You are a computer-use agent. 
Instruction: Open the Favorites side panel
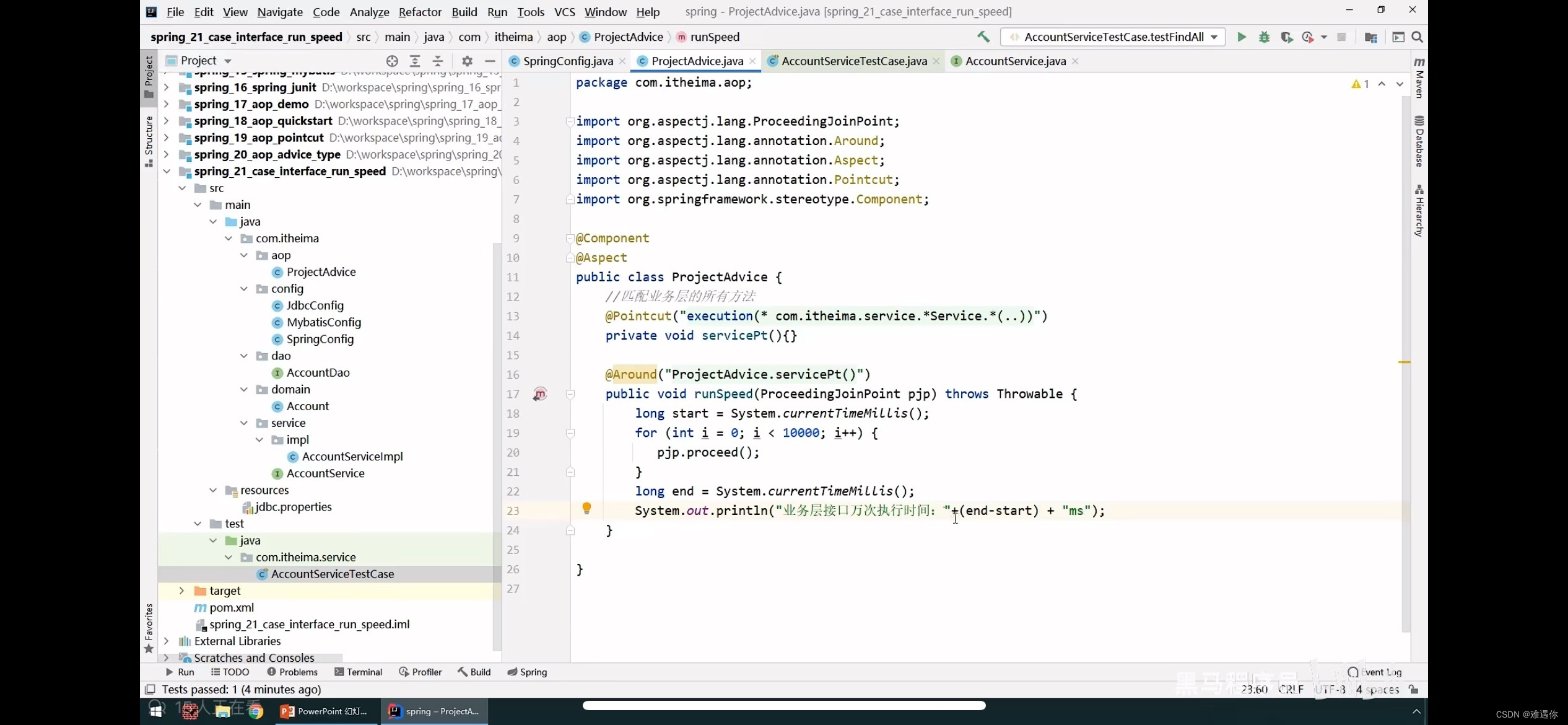(x=149, y=628)
